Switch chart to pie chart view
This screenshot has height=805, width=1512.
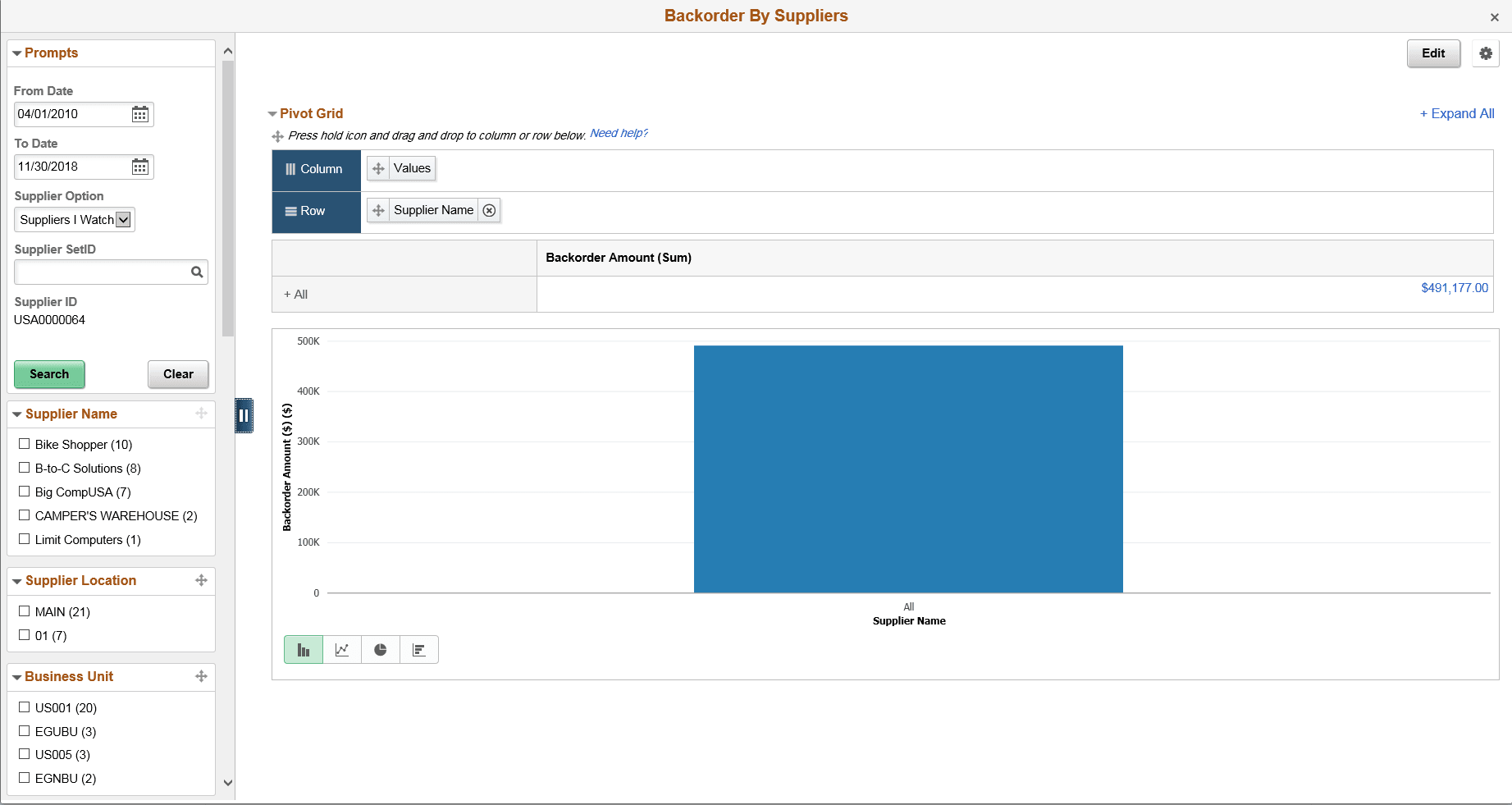(x=381, y=649)
